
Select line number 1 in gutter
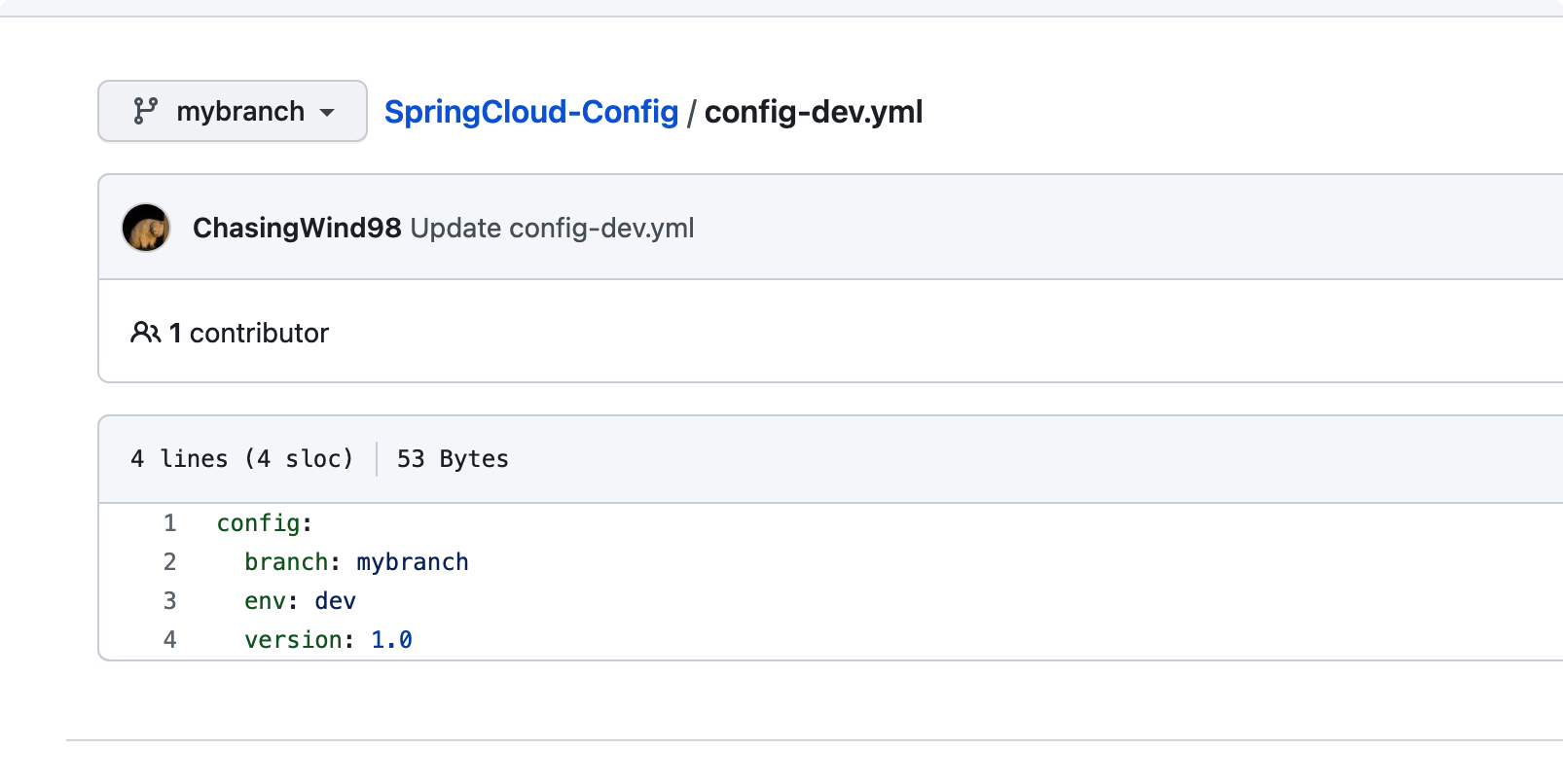[170, 523]
